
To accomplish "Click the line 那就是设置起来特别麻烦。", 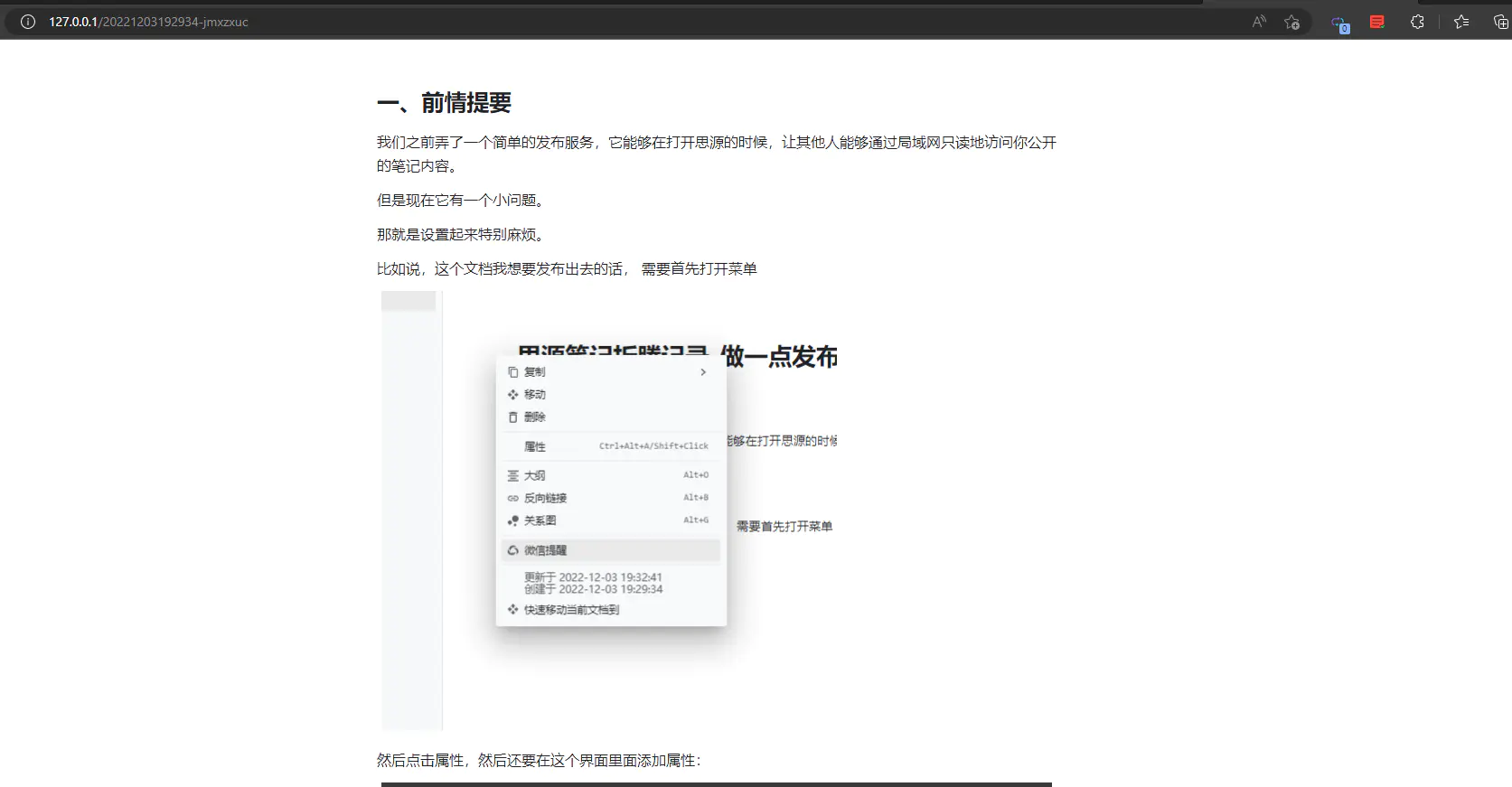I will tap(461, 235).
